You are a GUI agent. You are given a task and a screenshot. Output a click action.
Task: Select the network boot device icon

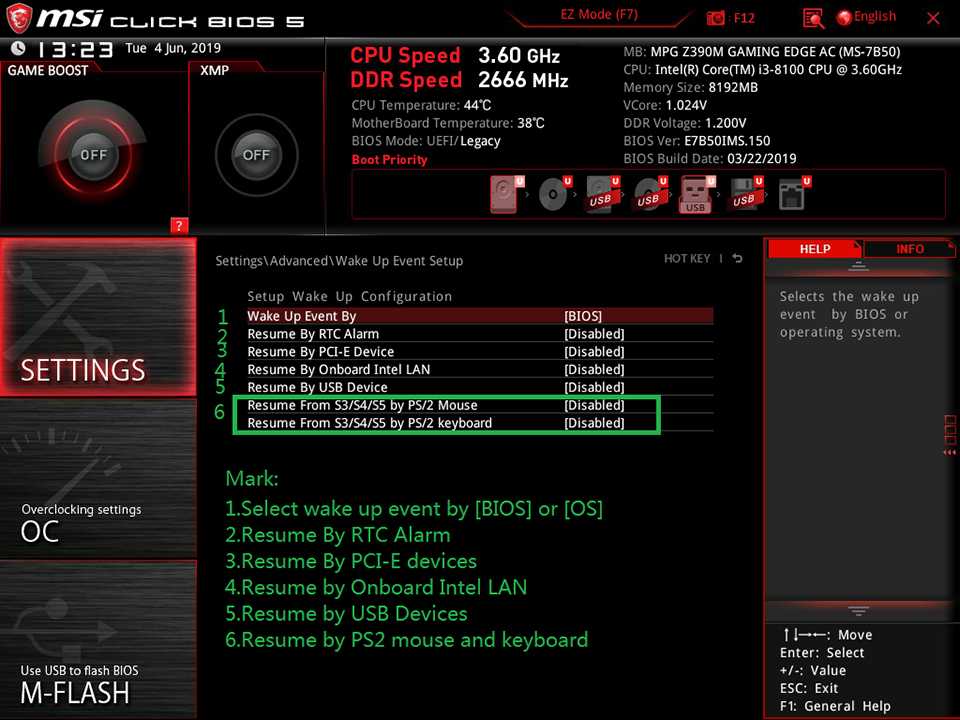pos(791,194)
